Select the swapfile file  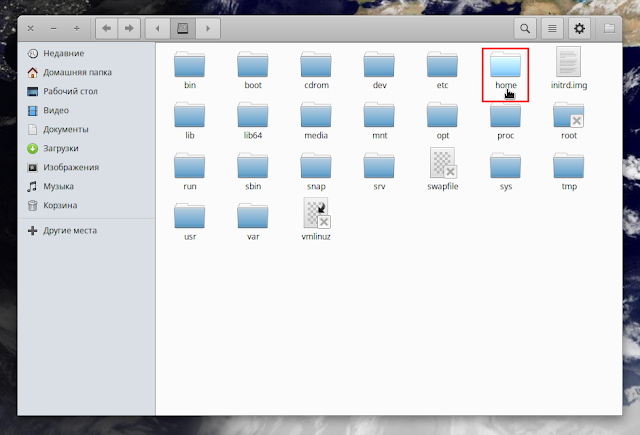pos(442,169)
